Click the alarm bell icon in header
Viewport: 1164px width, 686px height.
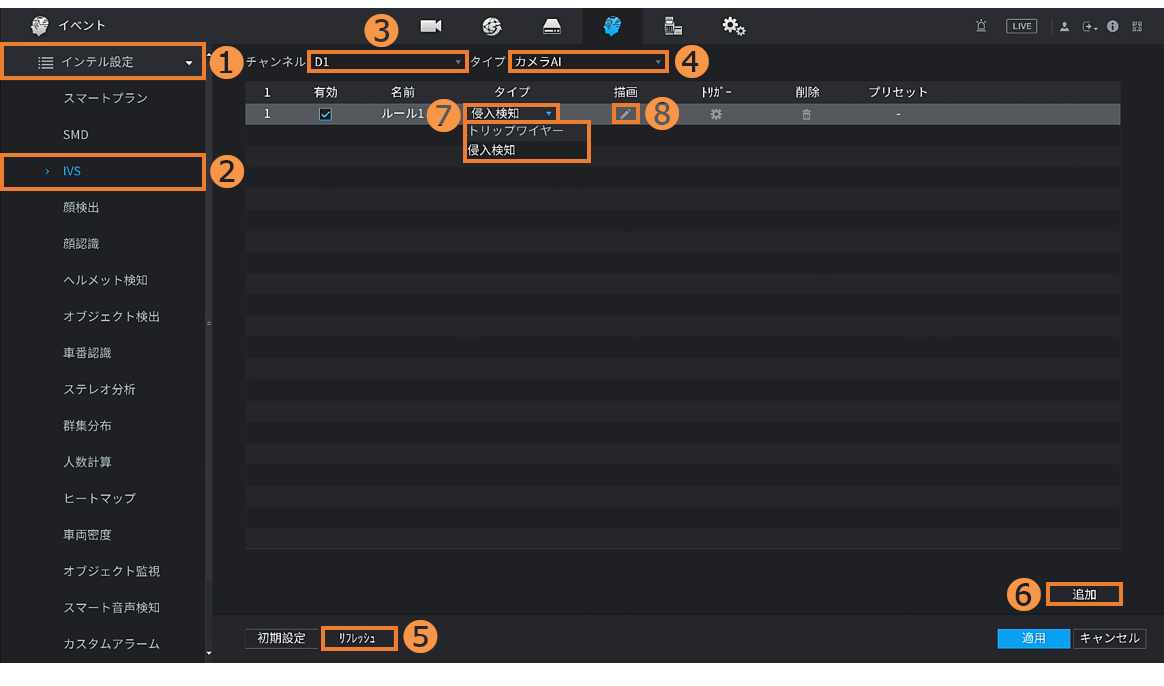[981, 26]
